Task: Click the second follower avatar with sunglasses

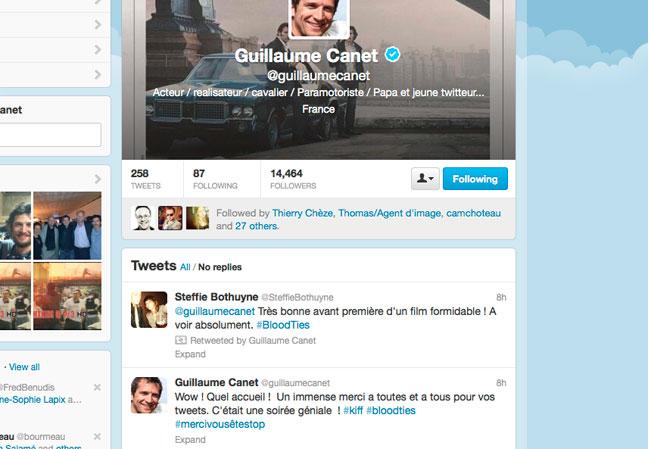Action: pos(170,218)
